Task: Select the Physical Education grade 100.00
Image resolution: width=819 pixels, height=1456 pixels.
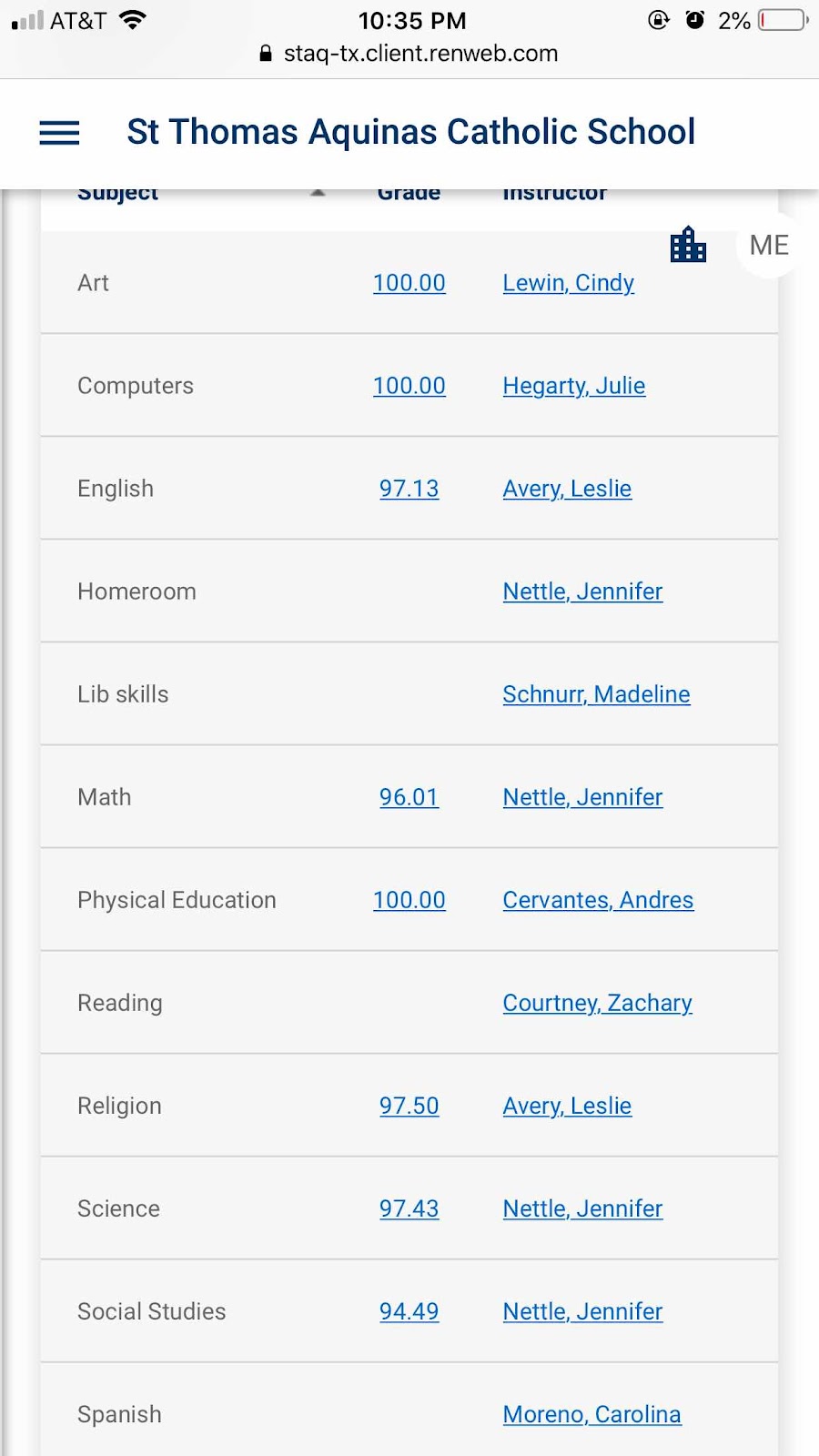Action: (x=409, y=900)
